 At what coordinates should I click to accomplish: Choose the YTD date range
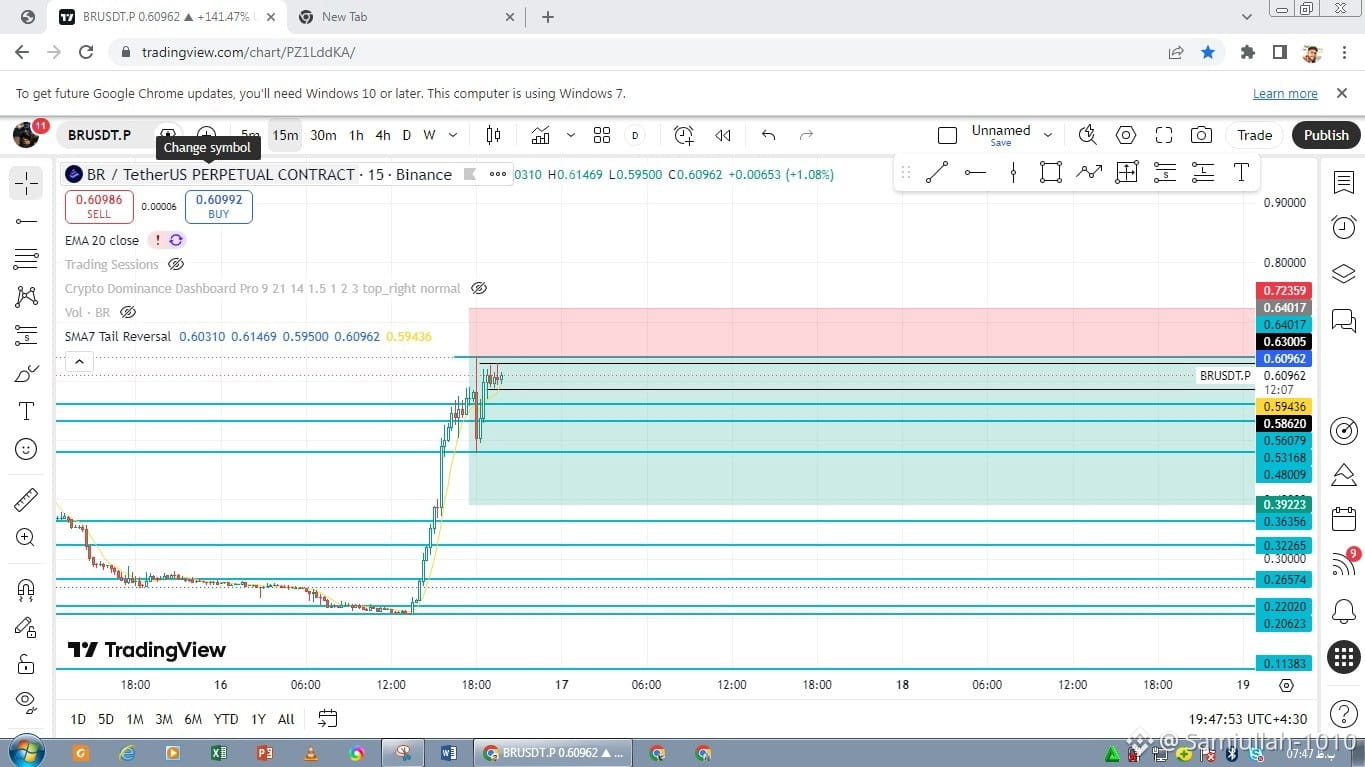point(226,719)
